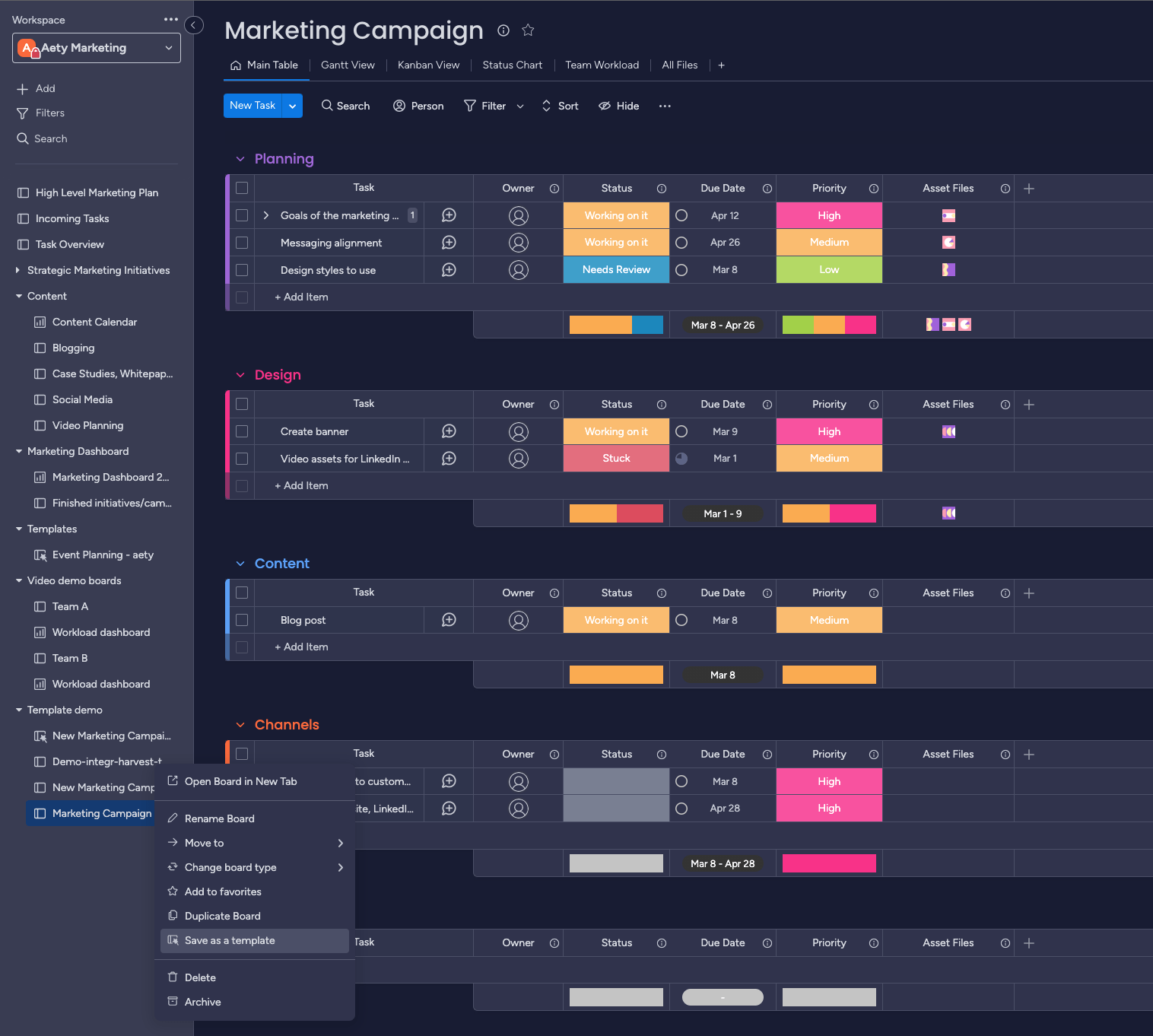Click Asset Files info icon in Channels
1153x1036 pixels.
(x=1005, y=755)
